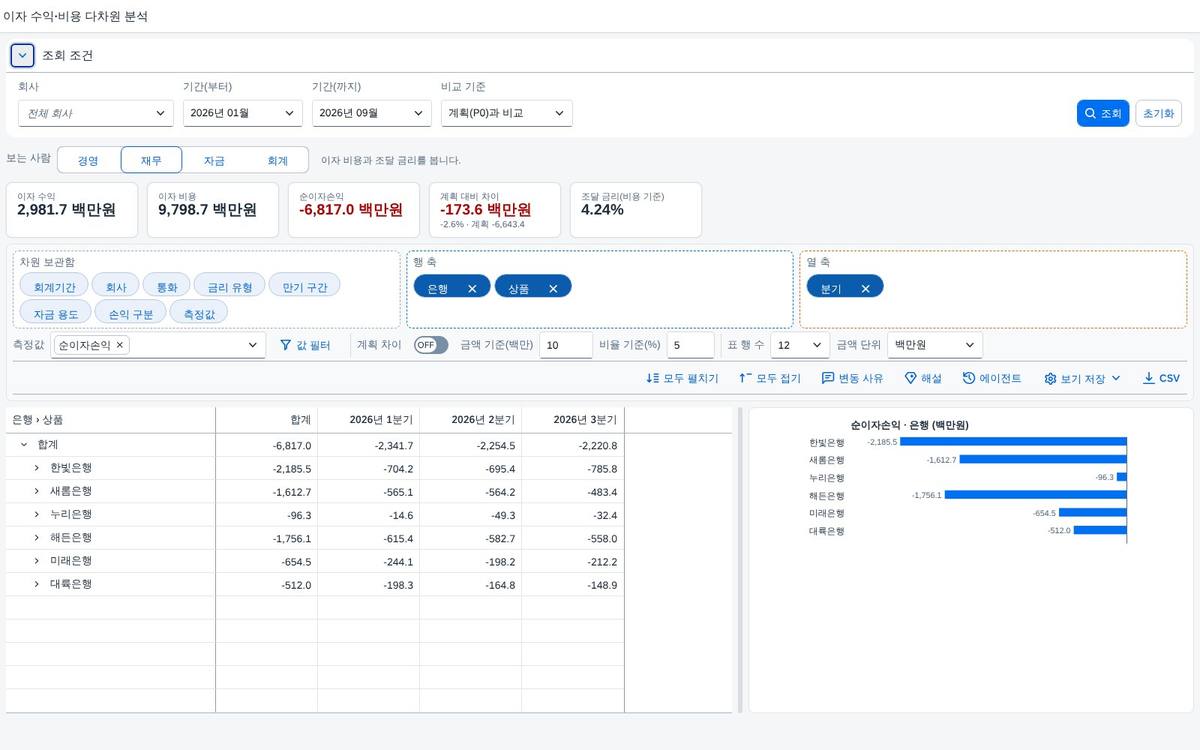Select the 재무 viewer role
1200x750 pixels.
151,160
